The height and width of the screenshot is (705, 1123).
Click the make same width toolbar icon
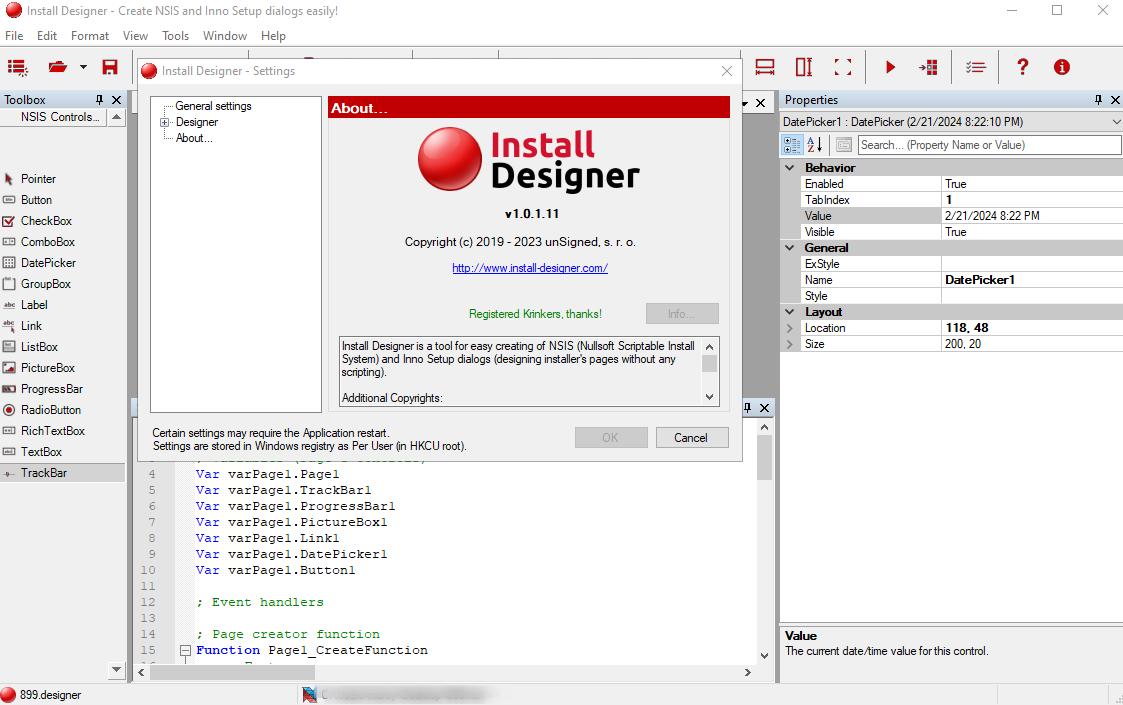[x=765, y=67]
